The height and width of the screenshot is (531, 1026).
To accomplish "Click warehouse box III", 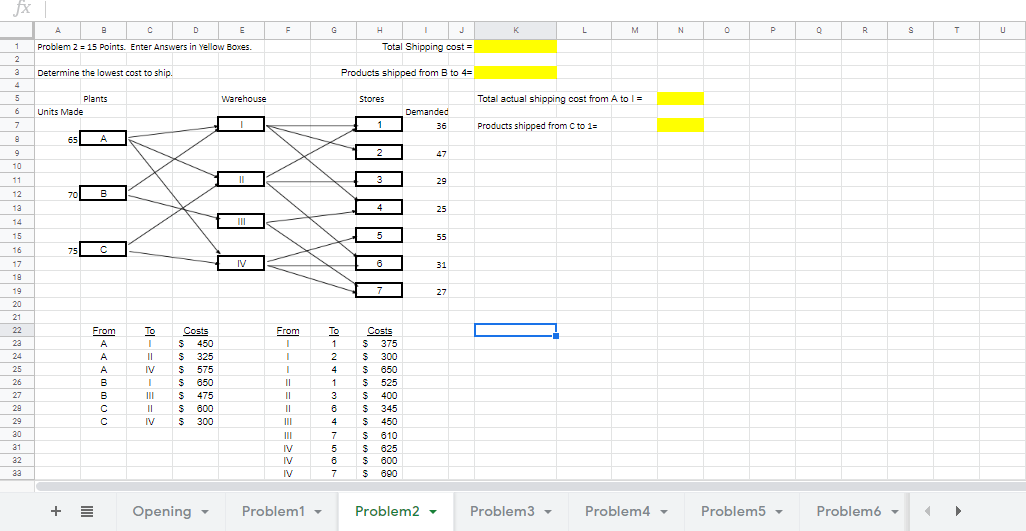I will pyautogui.click(x=241, y=221).
